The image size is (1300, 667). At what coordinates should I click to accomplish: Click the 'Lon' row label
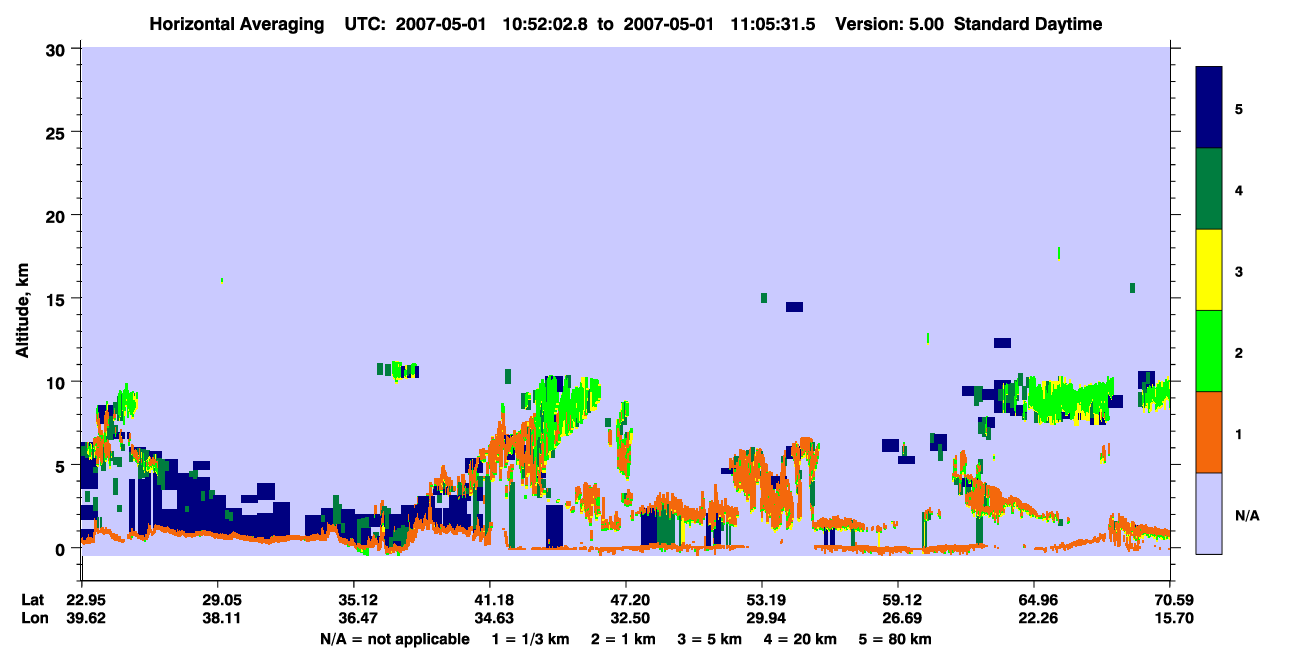34,619
